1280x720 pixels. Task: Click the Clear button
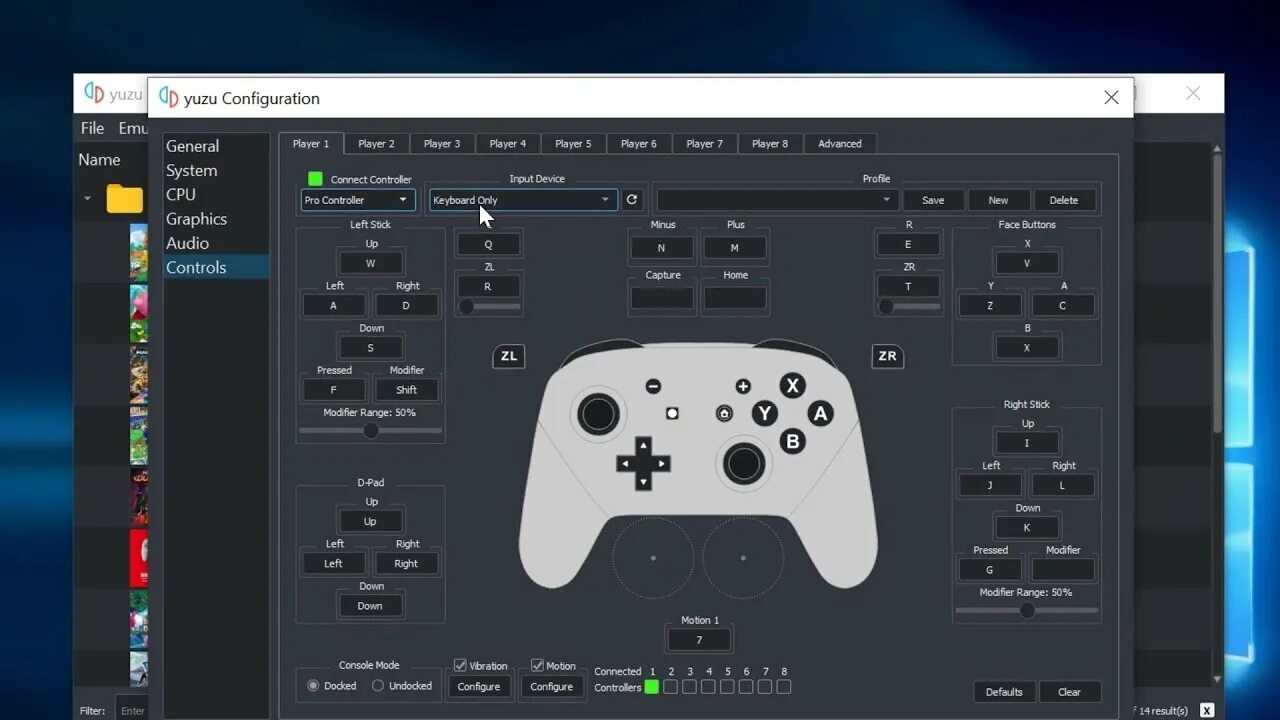tap(1070, 691)
